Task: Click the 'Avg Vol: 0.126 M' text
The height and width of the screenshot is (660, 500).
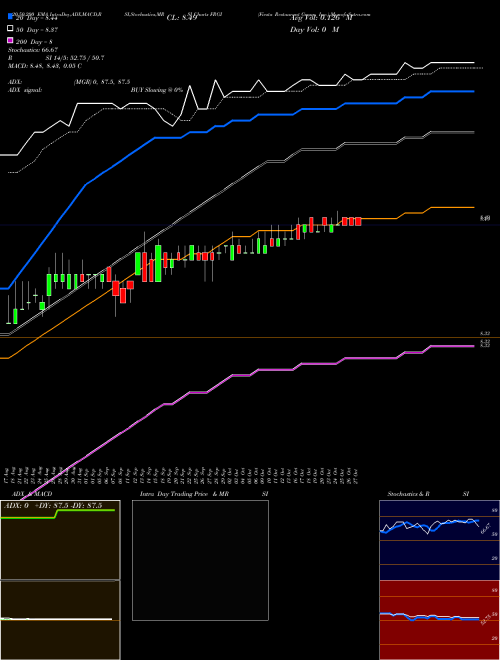Action: coord(320,18)
